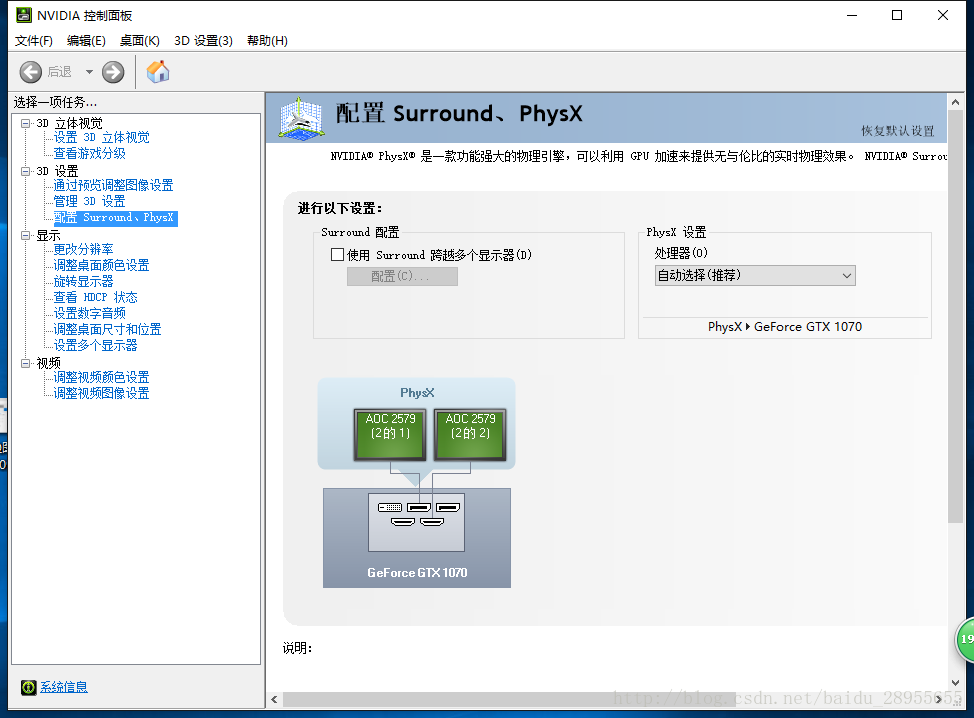974x718 pixels.
Task: Click the vertical scrollbar down arrow
Action: tap(955, 683)
